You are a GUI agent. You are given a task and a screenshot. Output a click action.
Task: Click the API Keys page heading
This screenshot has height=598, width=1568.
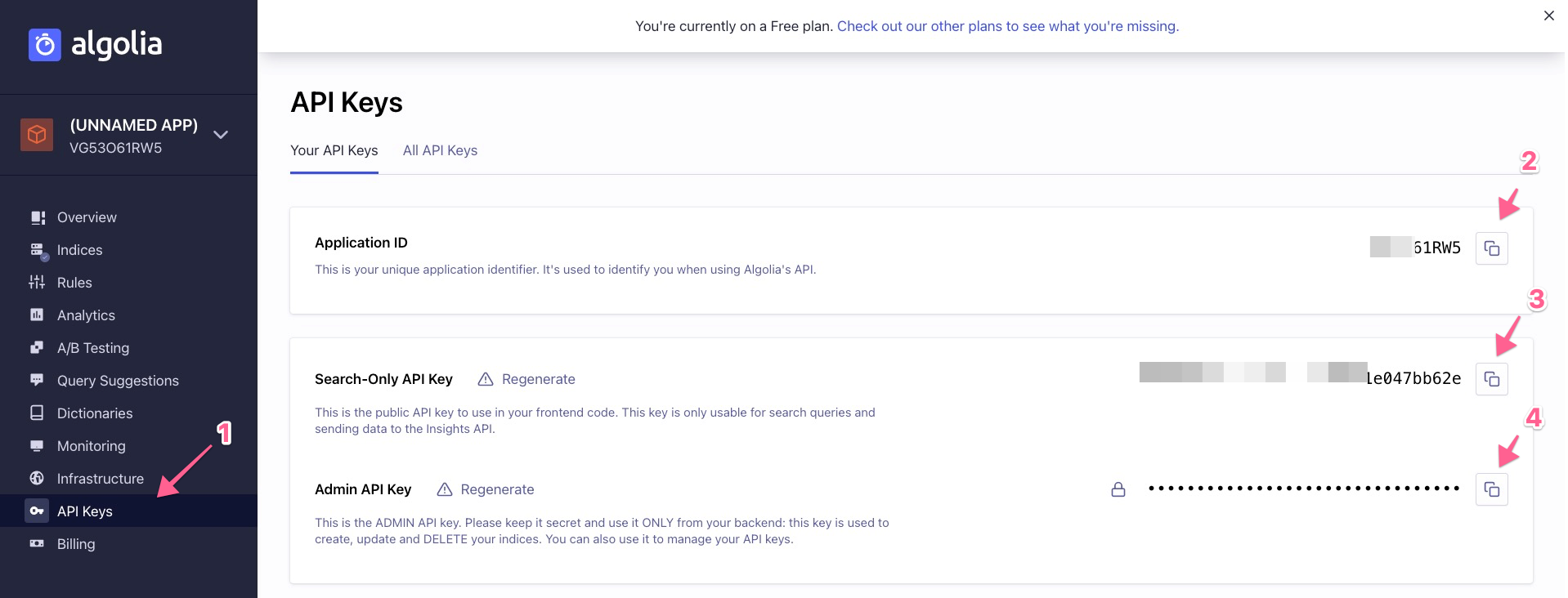347,103
